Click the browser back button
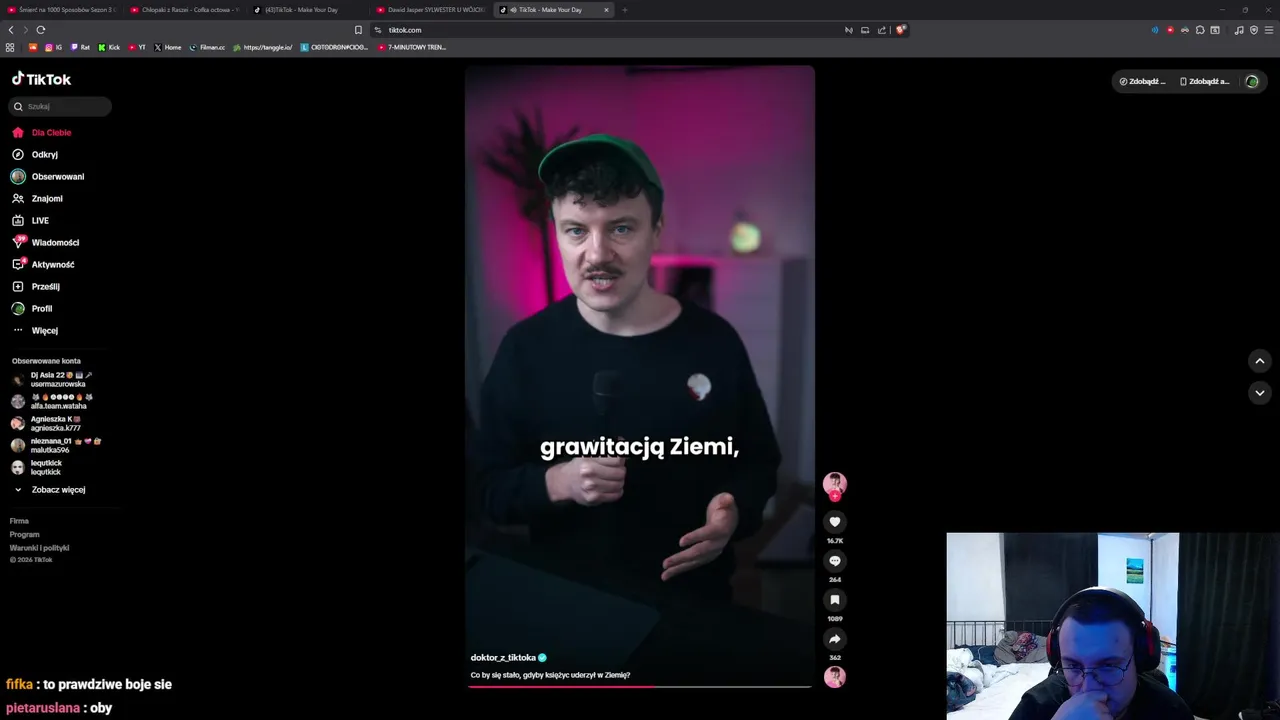Screen dimensions: 1280x720 coord(11,30)
